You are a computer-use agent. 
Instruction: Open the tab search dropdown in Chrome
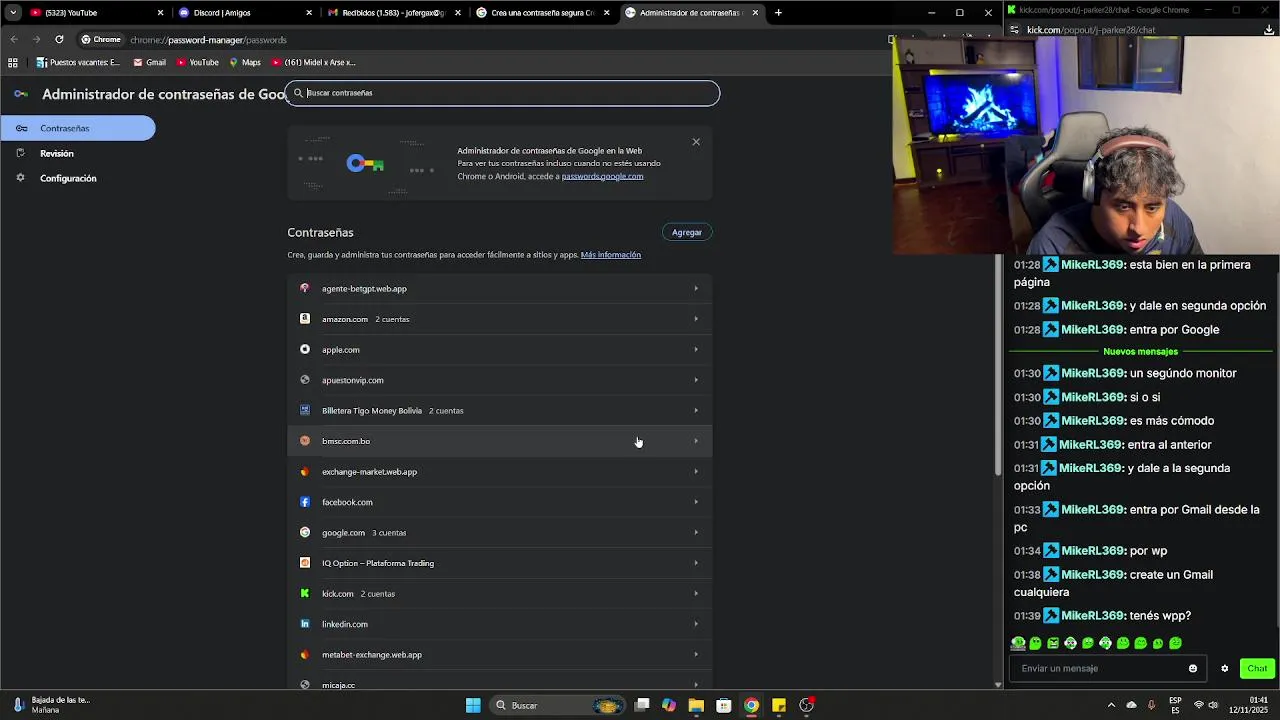point(13,13)
